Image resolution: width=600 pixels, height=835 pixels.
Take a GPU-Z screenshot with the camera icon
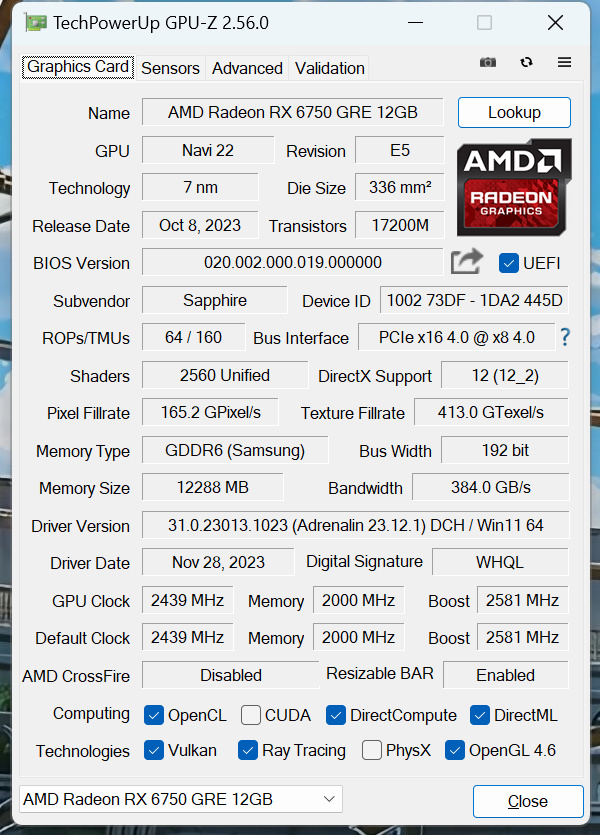[x=487, y=62]
